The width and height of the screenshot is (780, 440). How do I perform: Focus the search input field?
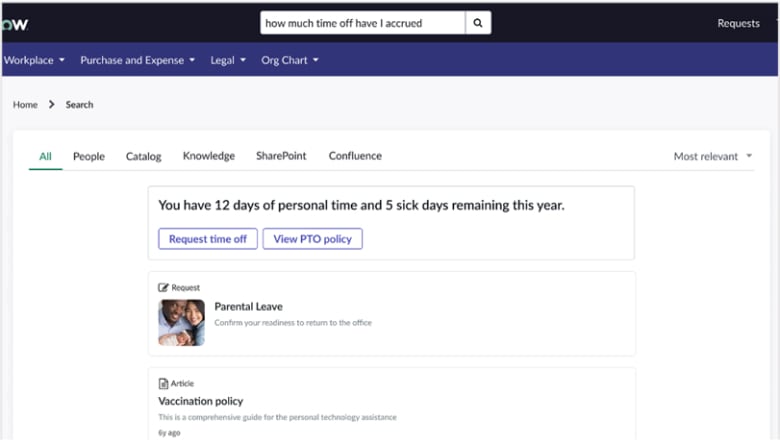363,23
